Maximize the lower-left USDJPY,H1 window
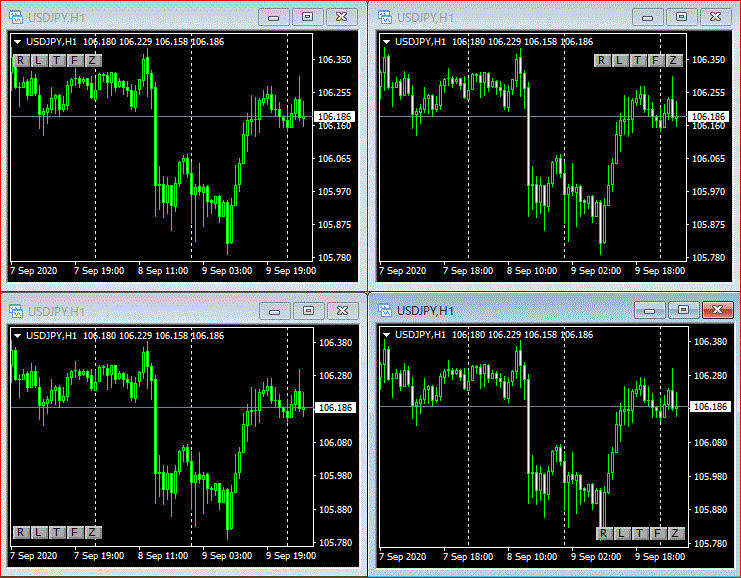The width and height of the screenshot is (741, 578). [309, 311]
